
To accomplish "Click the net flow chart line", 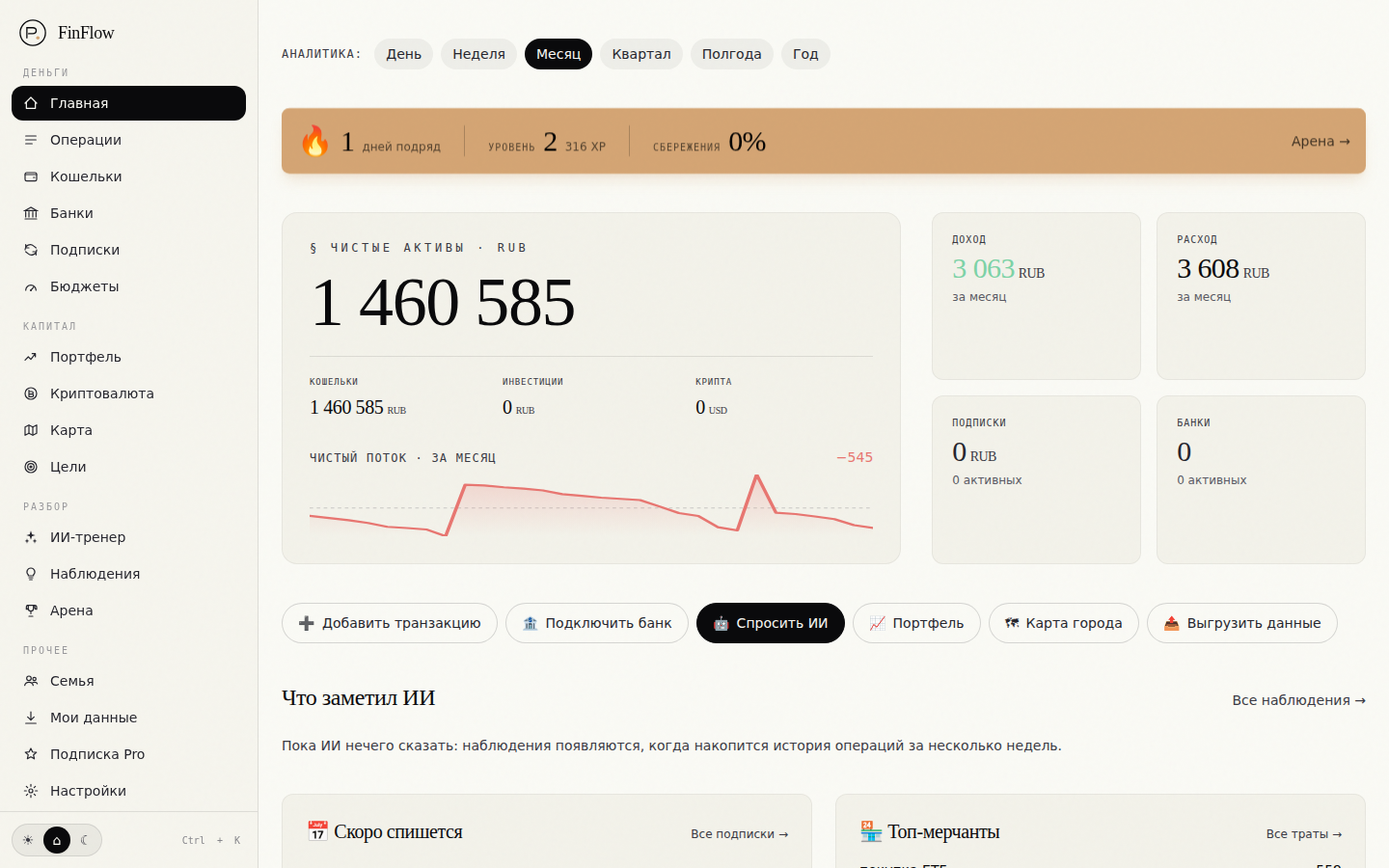I will point(591,504).
